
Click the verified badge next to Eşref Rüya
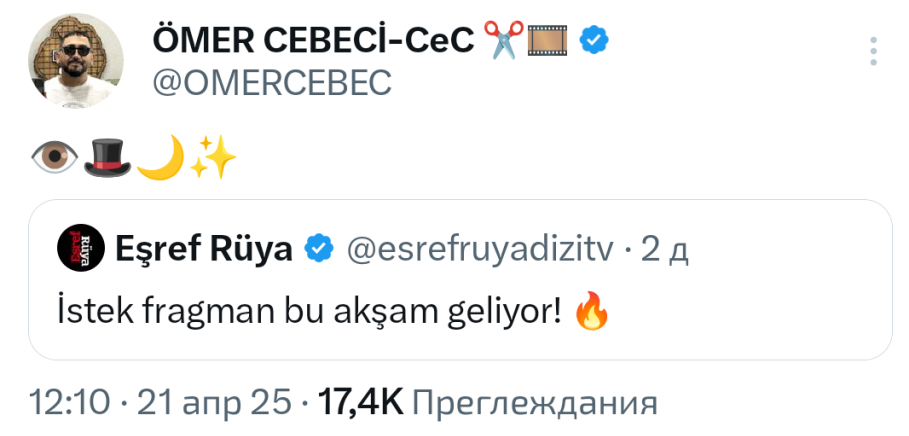click(x=320, y=248)
